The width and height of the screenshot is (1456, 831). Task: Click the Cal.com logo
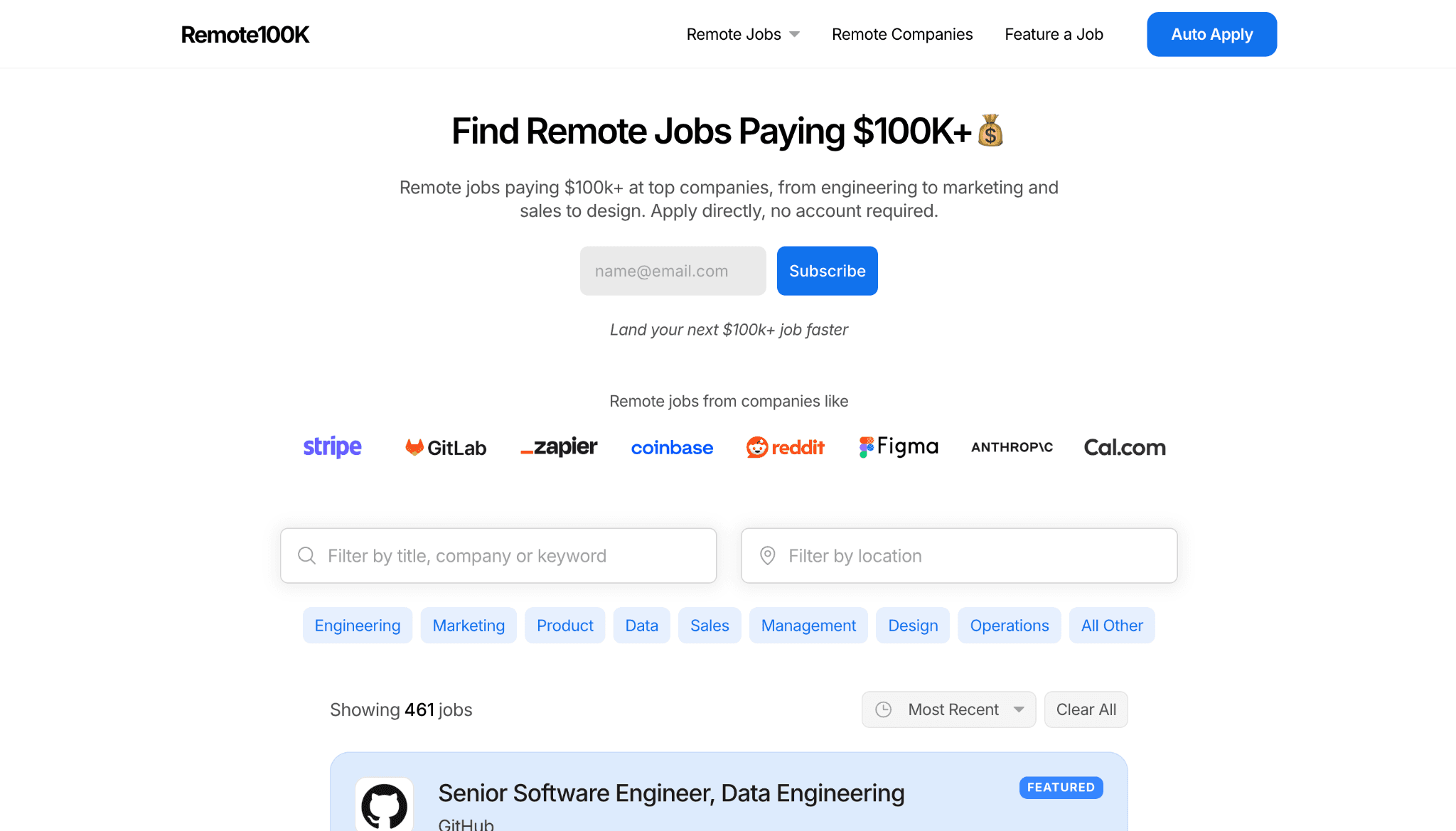(x=1124, y=447)
